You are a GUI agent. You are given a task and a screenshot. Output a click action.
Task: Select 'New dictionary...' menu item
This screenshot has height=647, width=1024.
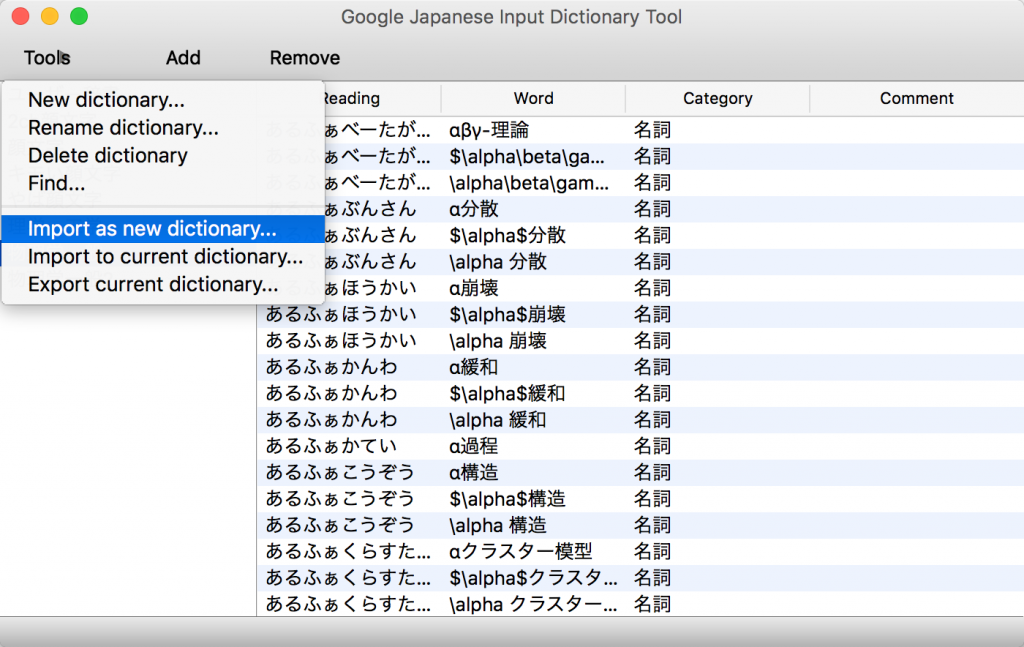pyautogui.click(x=106, y=100)
